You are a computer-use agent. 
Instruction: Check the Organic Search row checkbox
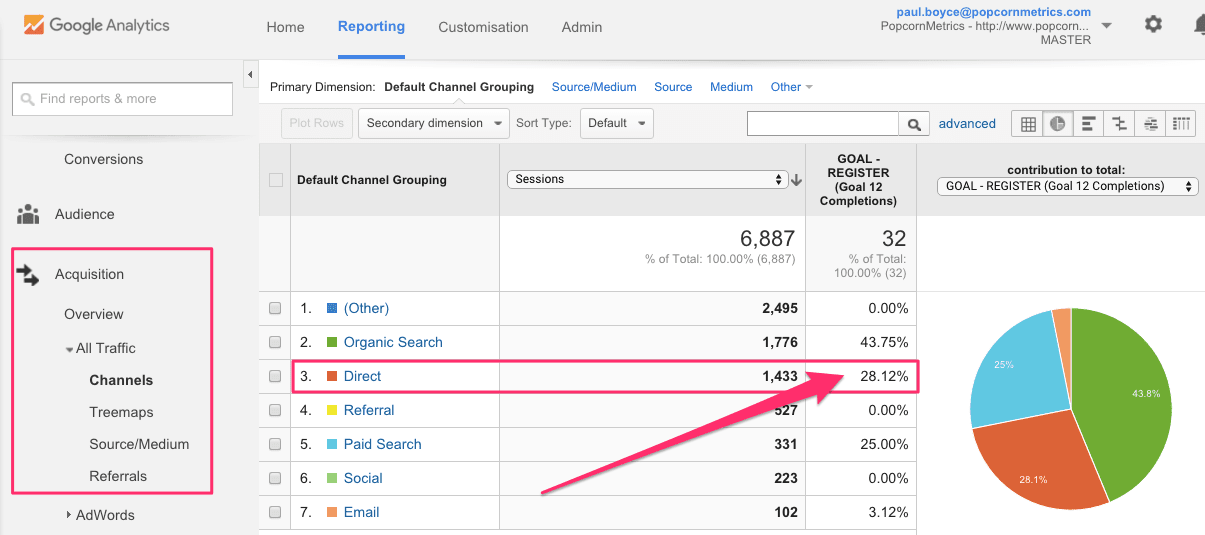[x=276, y=342]
